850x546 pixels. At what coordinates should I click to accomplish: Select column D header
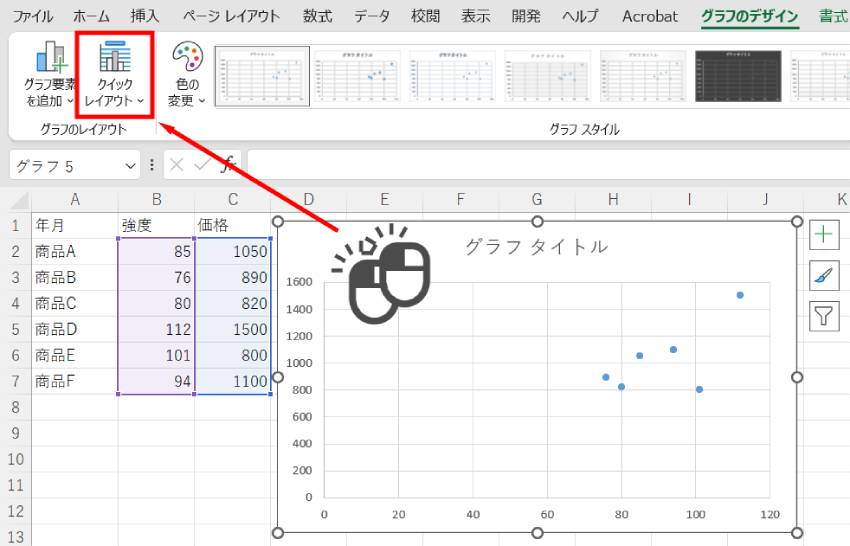pos(308,200)
